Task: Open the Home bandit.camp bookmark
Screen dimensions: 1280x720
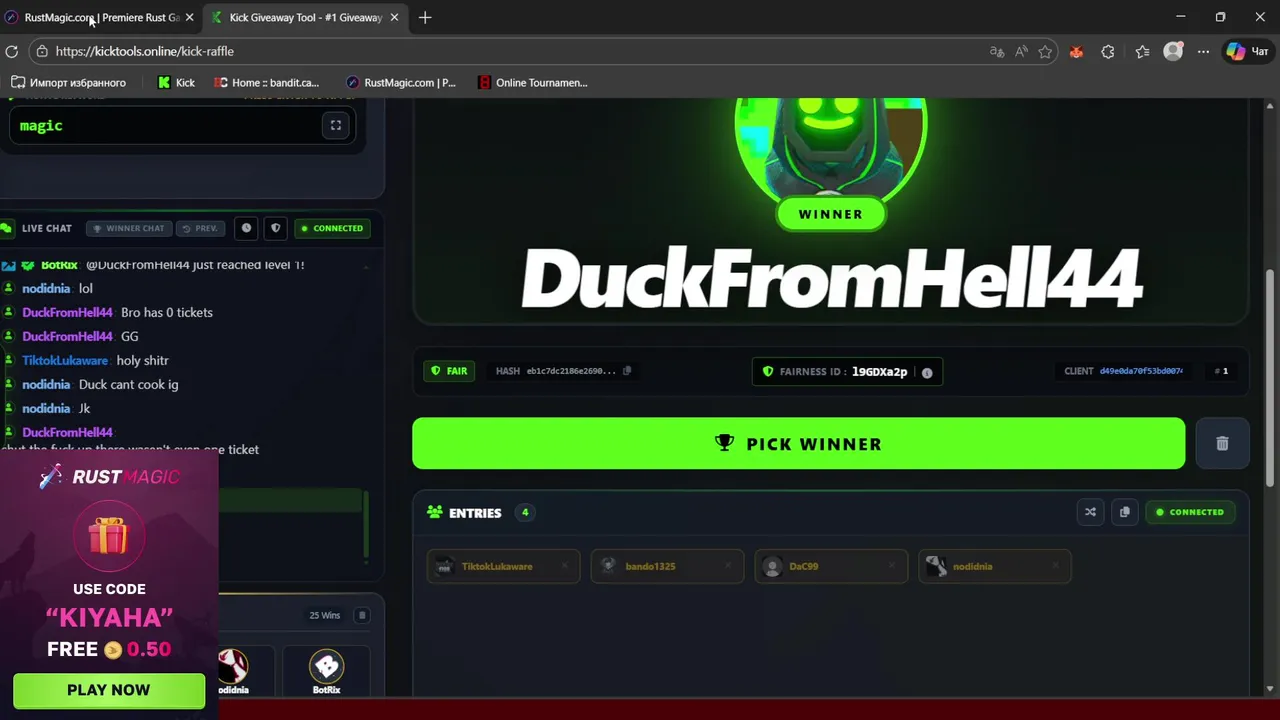Action: point(267,83)
